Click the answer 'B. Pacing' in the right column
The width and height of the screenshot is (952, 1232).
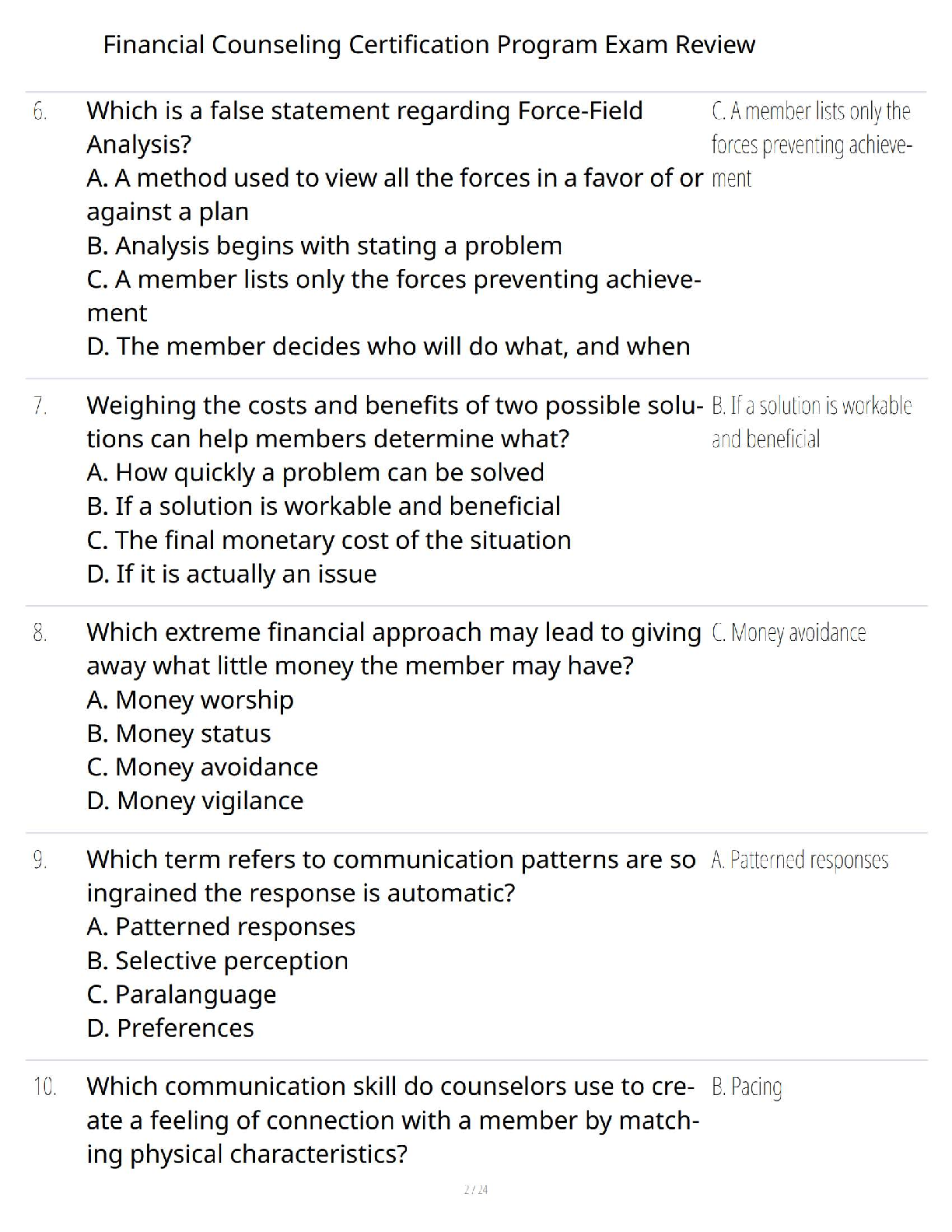click(747, 1087)
